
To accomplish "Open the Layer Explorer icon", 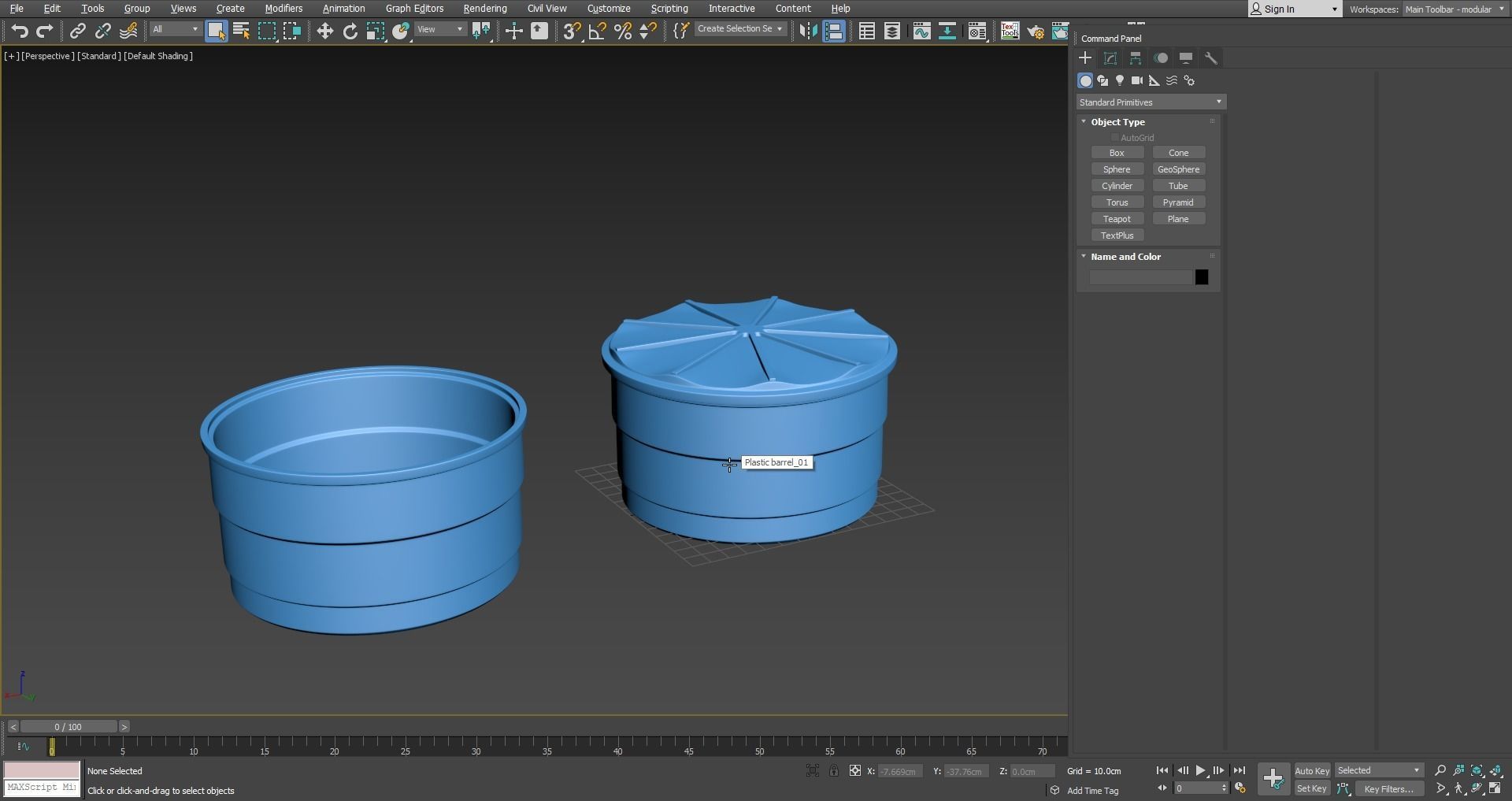I will pyautogui.click(x=892, y=31).
